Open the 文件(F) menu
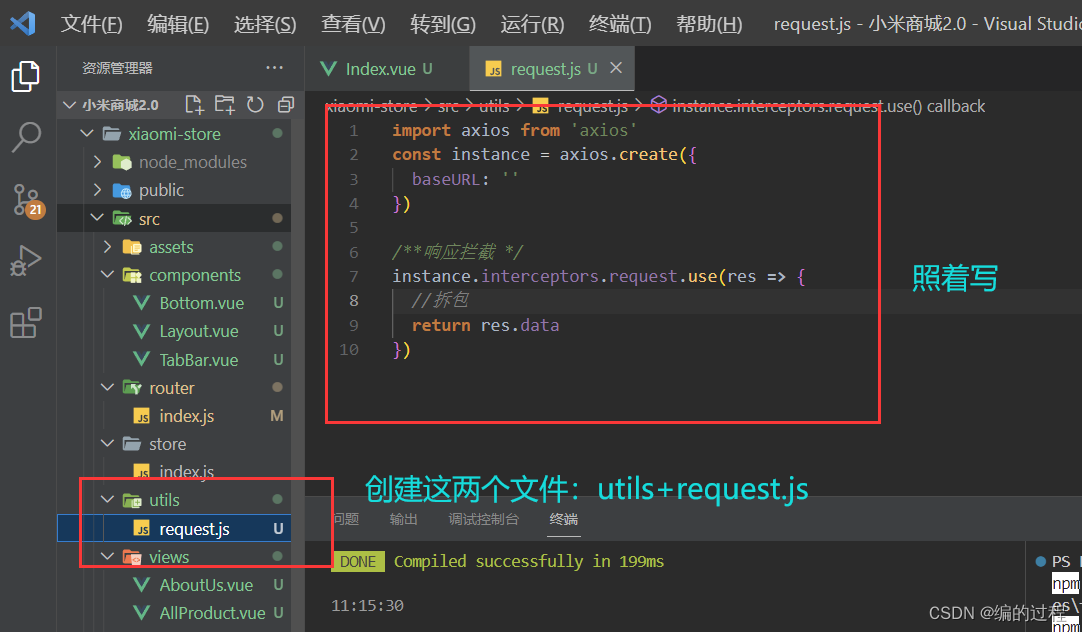This screenshot has width=1082, height=632. pyautogui.click(x=91, y=25)
